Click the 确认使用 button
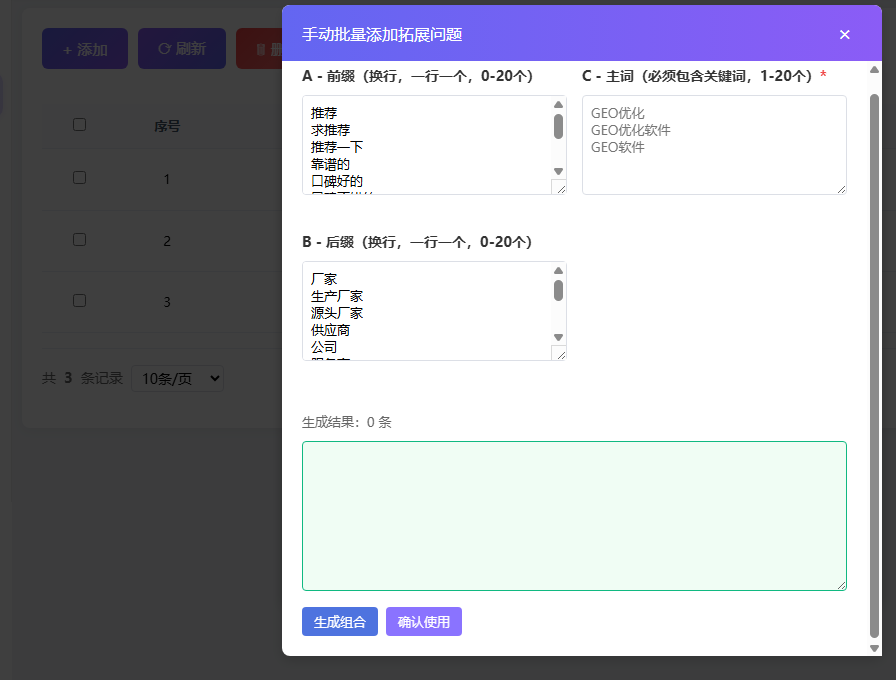 (423, 622)
